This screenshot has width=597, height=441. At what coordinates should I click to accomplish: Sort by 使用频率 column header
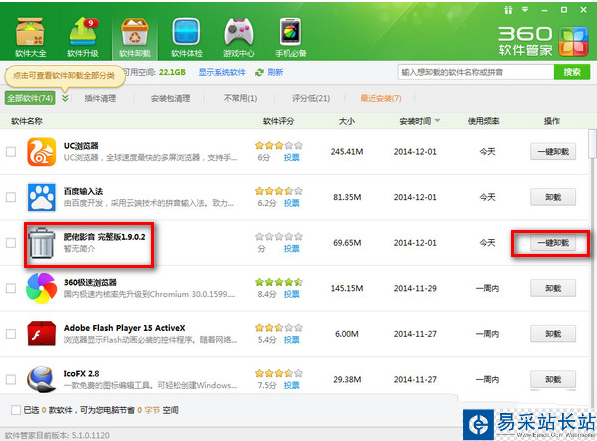pyautogui.click(x=484, y=121)
